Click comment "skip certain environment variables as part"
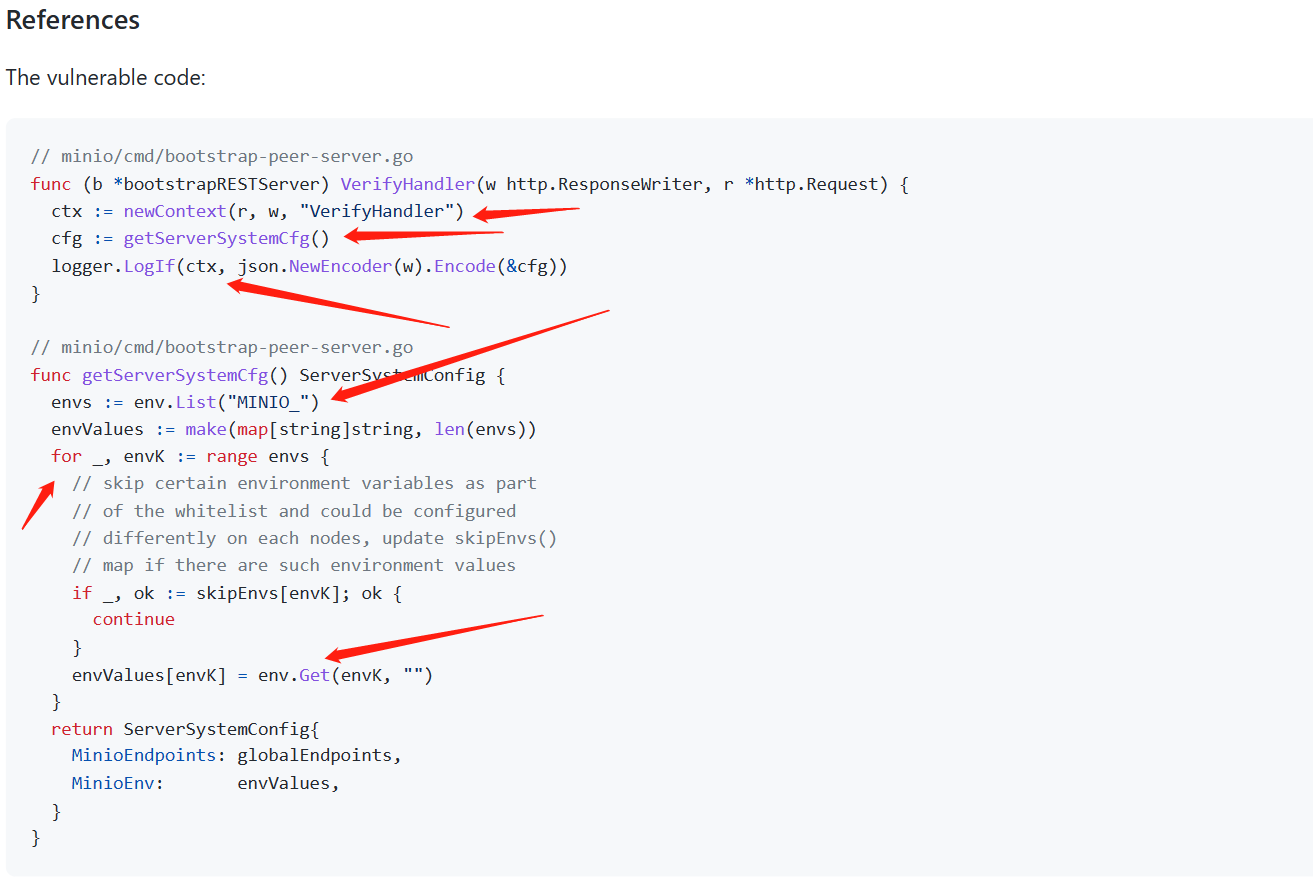 click(304, 483)
